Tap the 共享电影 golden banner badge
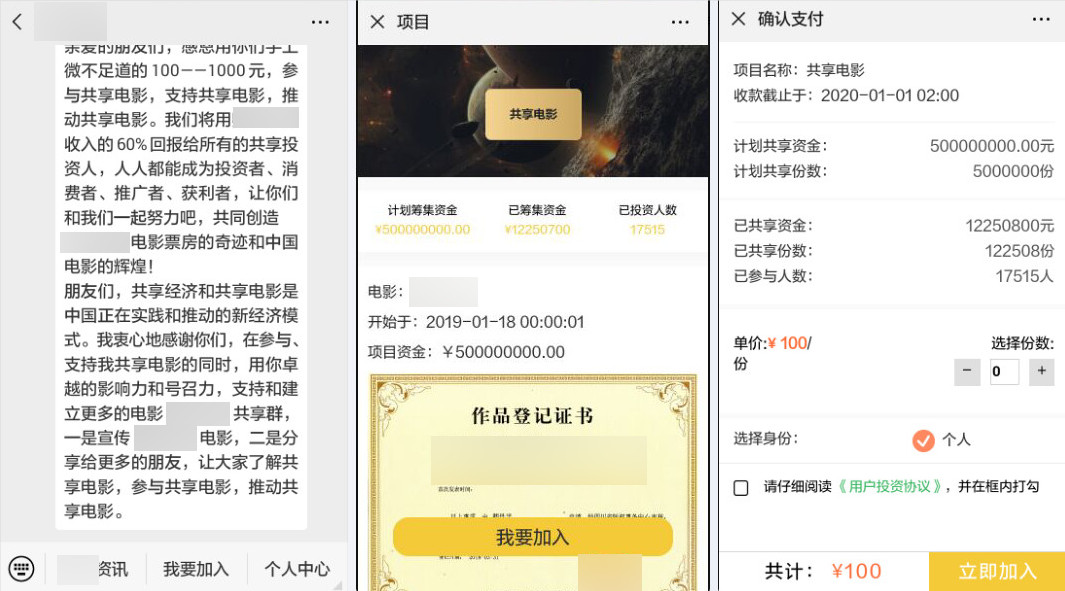This screenshot has height=591, width=1065. coord(533,114)
